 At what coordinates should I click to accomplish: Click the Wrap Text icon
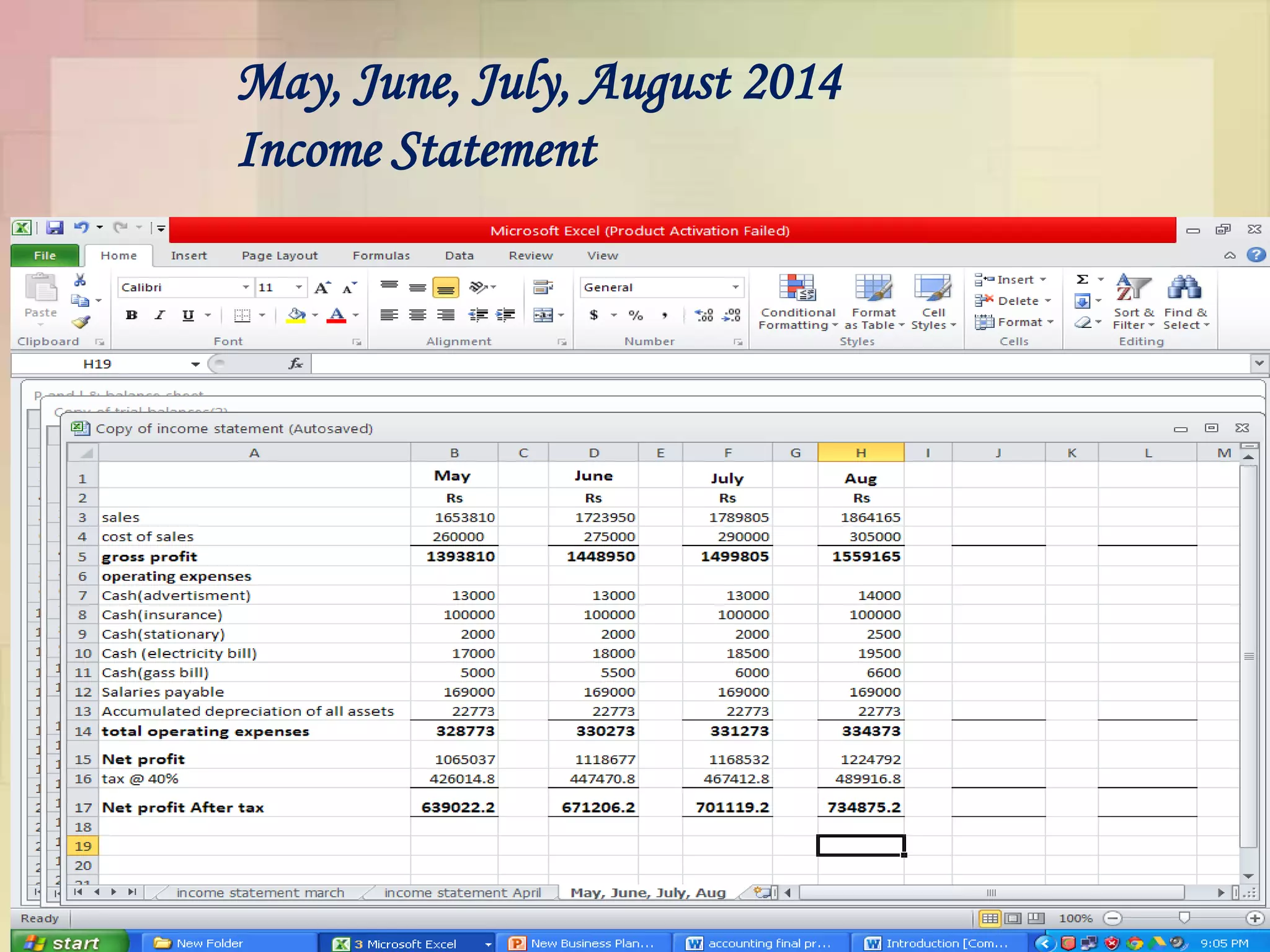[543, 287]
